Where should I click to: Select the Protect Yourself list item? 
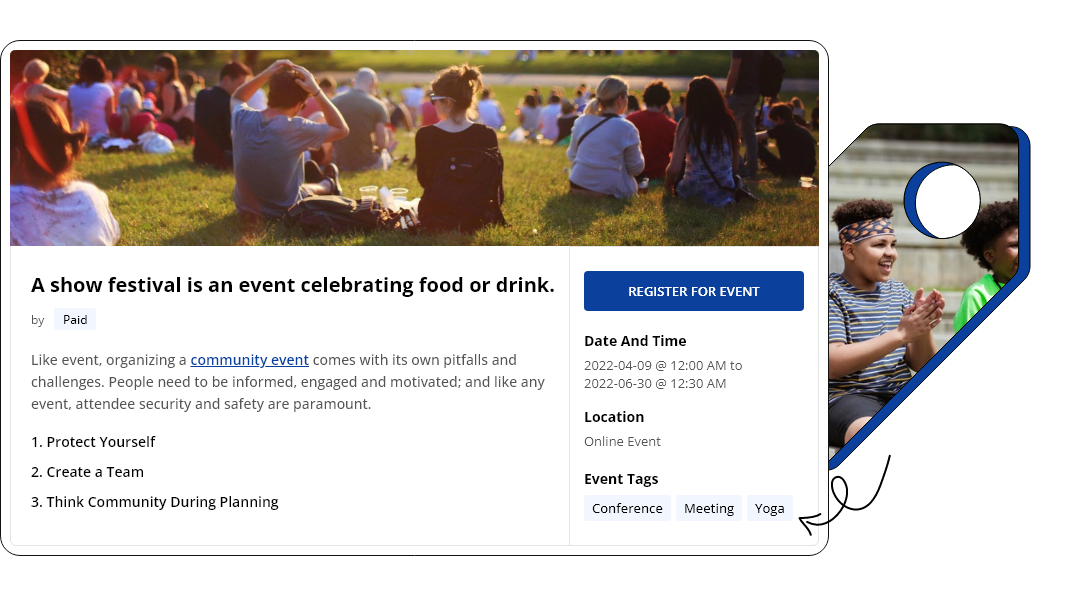tap(93, 442)
